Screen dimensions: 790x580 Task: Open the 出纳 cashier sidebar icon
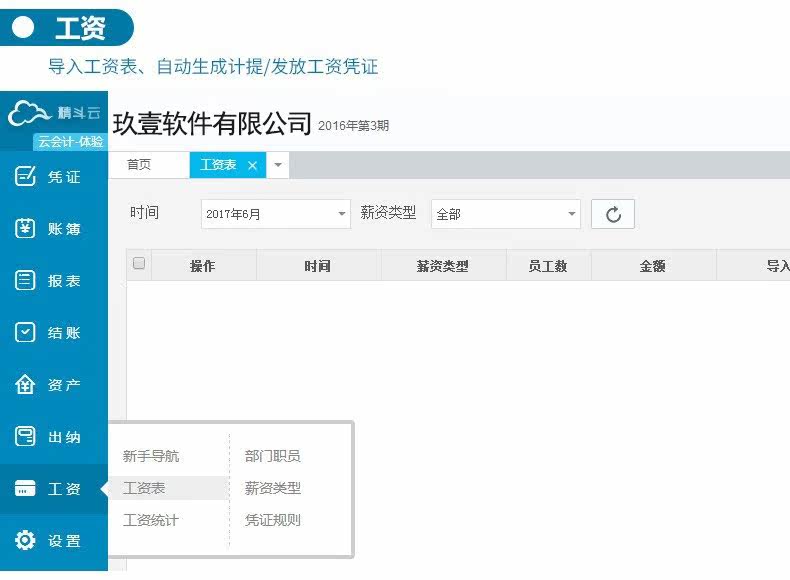coord(25,436)
